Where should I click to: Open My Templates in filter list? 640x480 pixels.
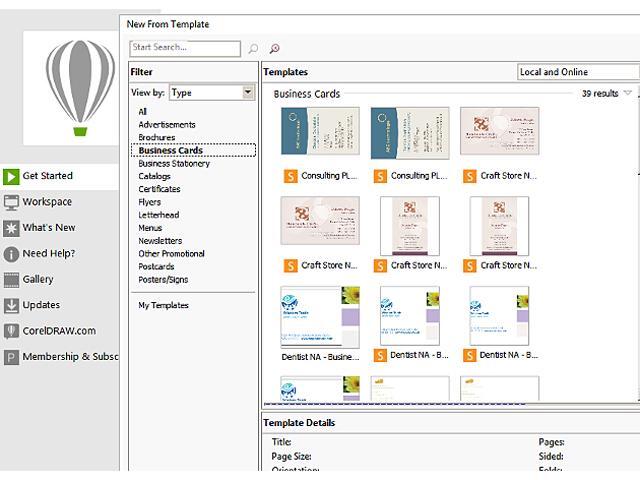pos(163,306)
